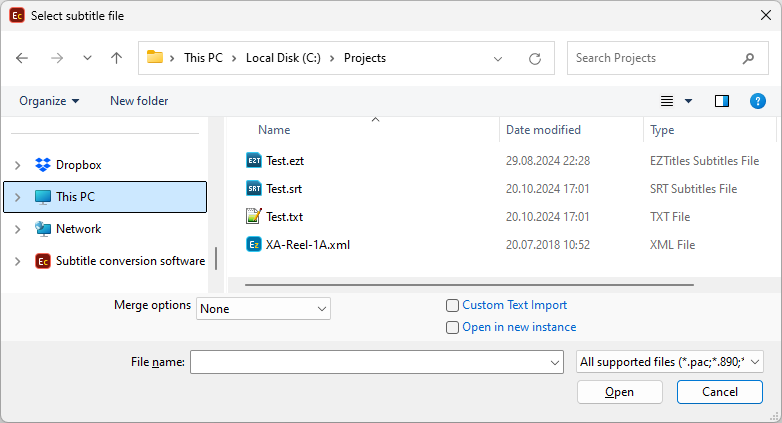Expand the Subtitle conversion software node
This screenshot has height=423, width=782.
click(18, 261)
